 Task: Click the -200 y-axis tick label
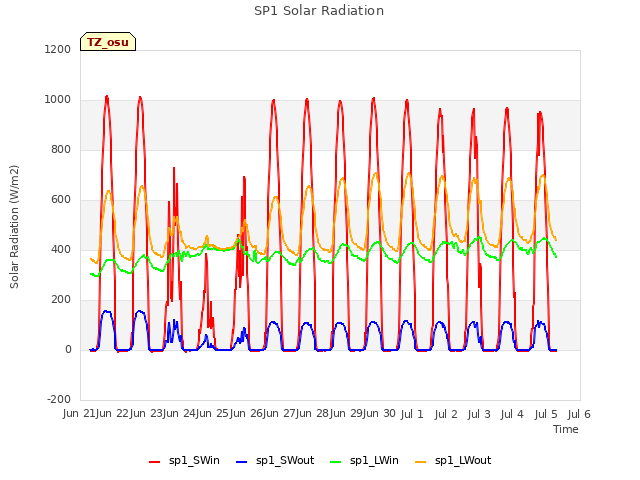pos(59,399)
